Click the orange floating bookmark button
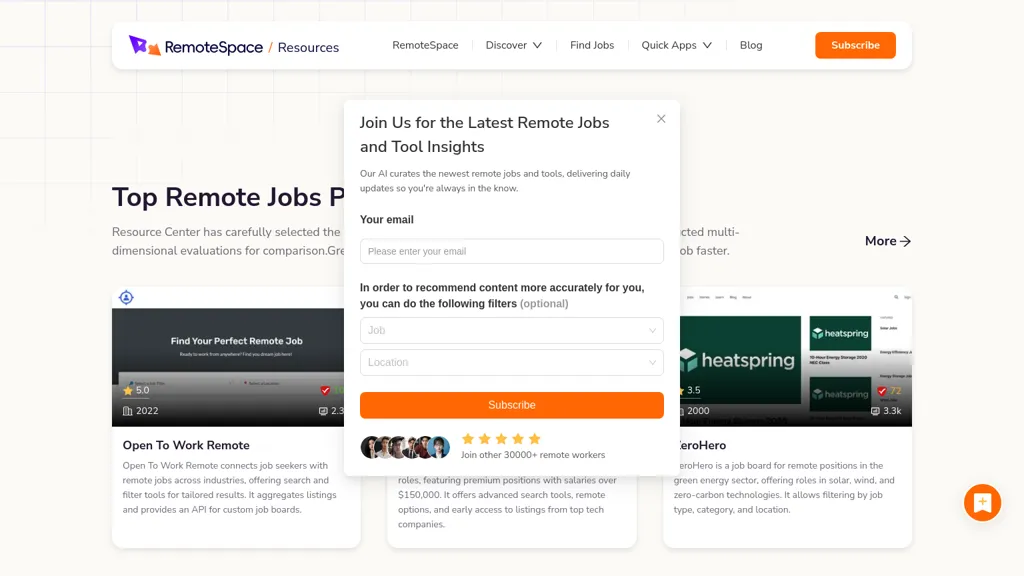 (x=982, y=503)
